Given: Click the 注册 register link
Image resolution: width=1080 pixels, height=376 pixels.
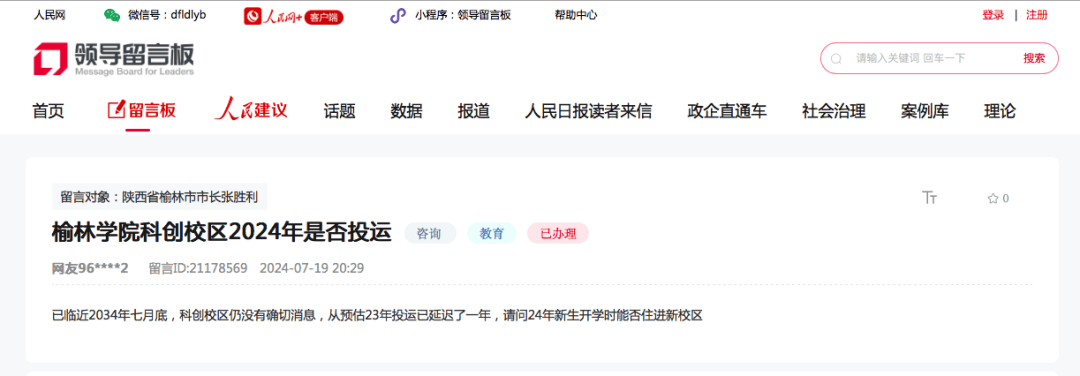Looking at the screenshot, I should point(1037,15).
